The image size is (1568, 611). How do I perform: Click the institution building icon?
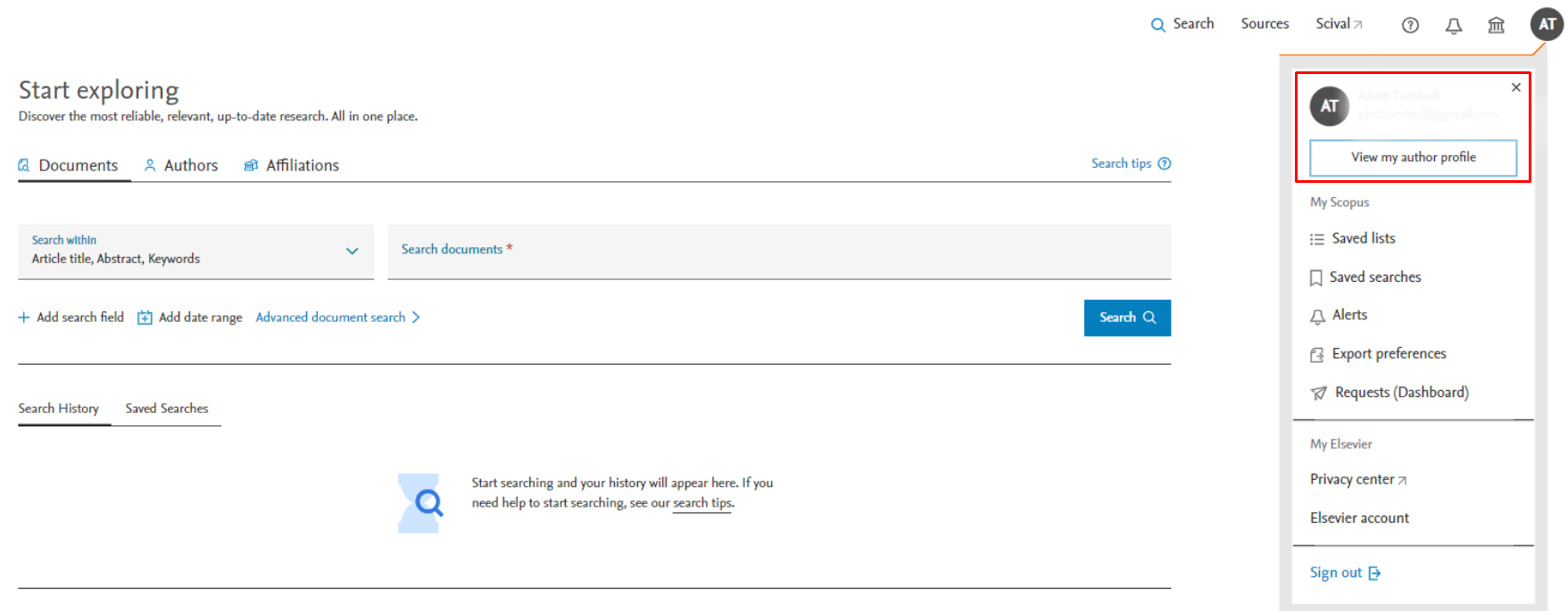click(1497, 25)
